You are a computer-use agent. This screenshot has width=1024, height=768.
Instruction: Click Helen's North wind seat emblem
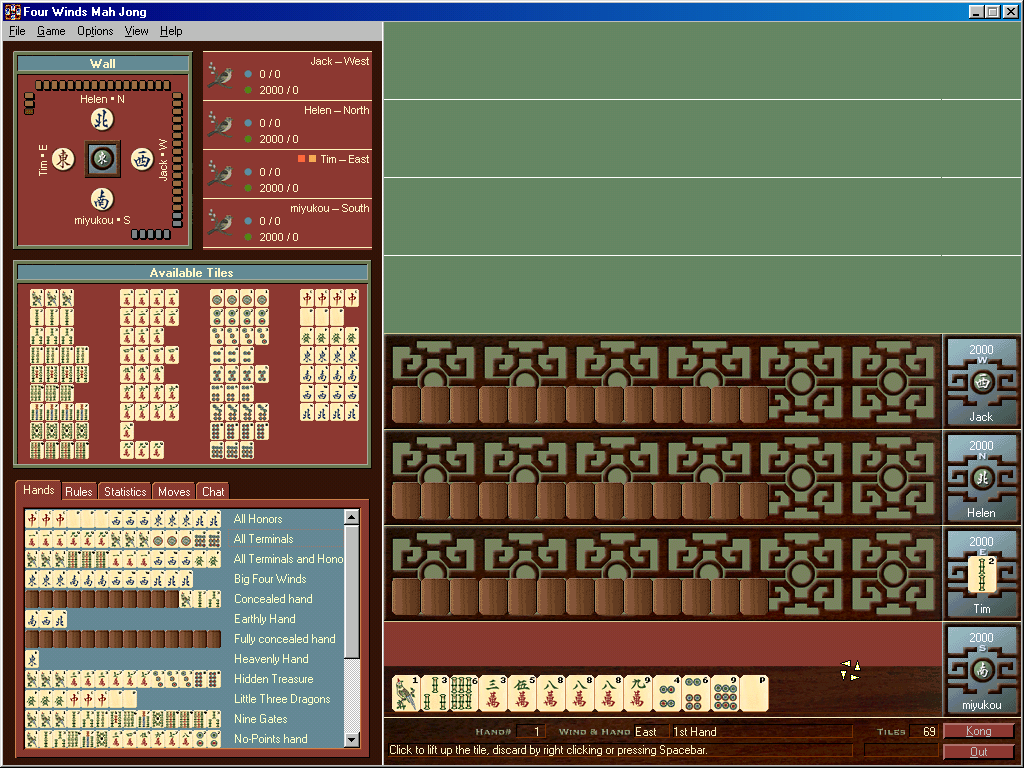tap(981, 478)
